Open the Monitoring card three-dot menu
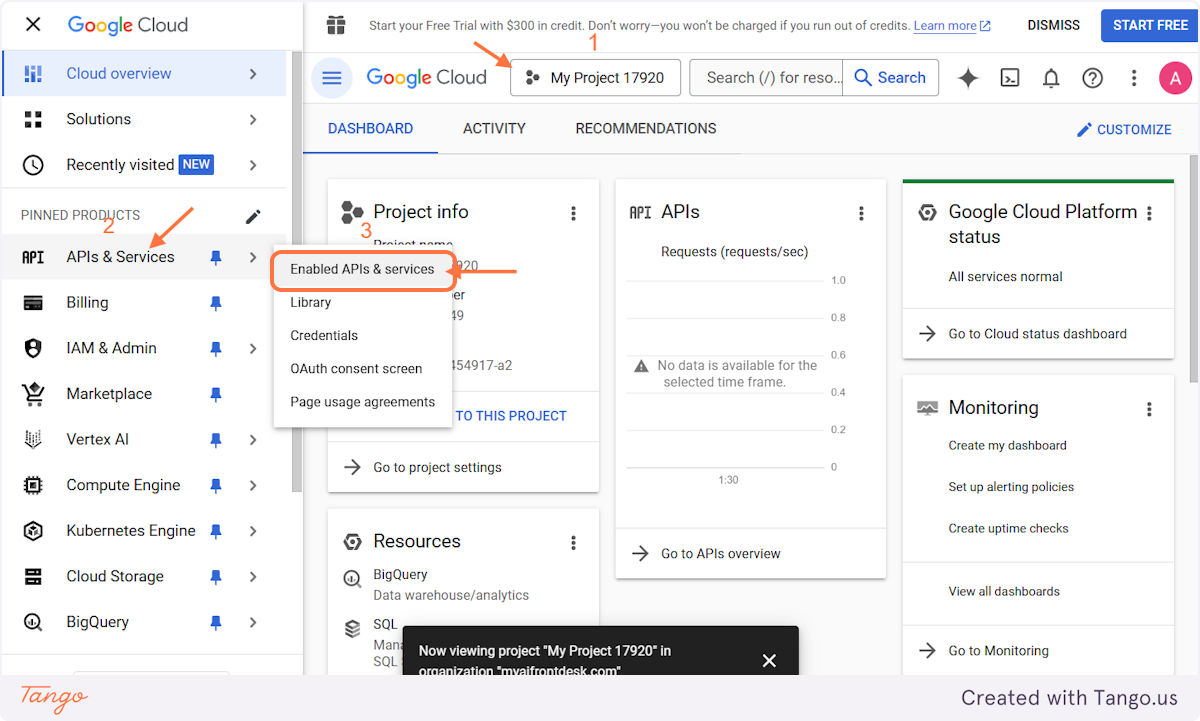The height and width of the screenshot is (721, 1200). click(x=1149, y=409)
